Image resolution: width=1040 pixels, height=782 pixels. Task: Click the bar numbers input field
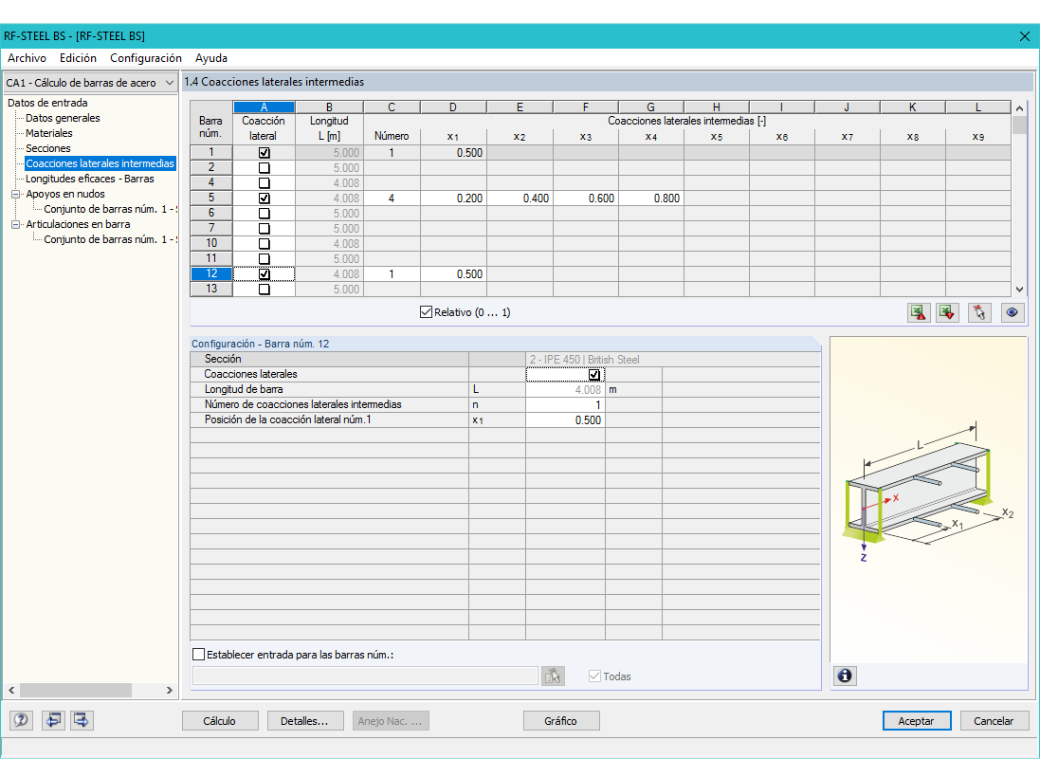365,676
